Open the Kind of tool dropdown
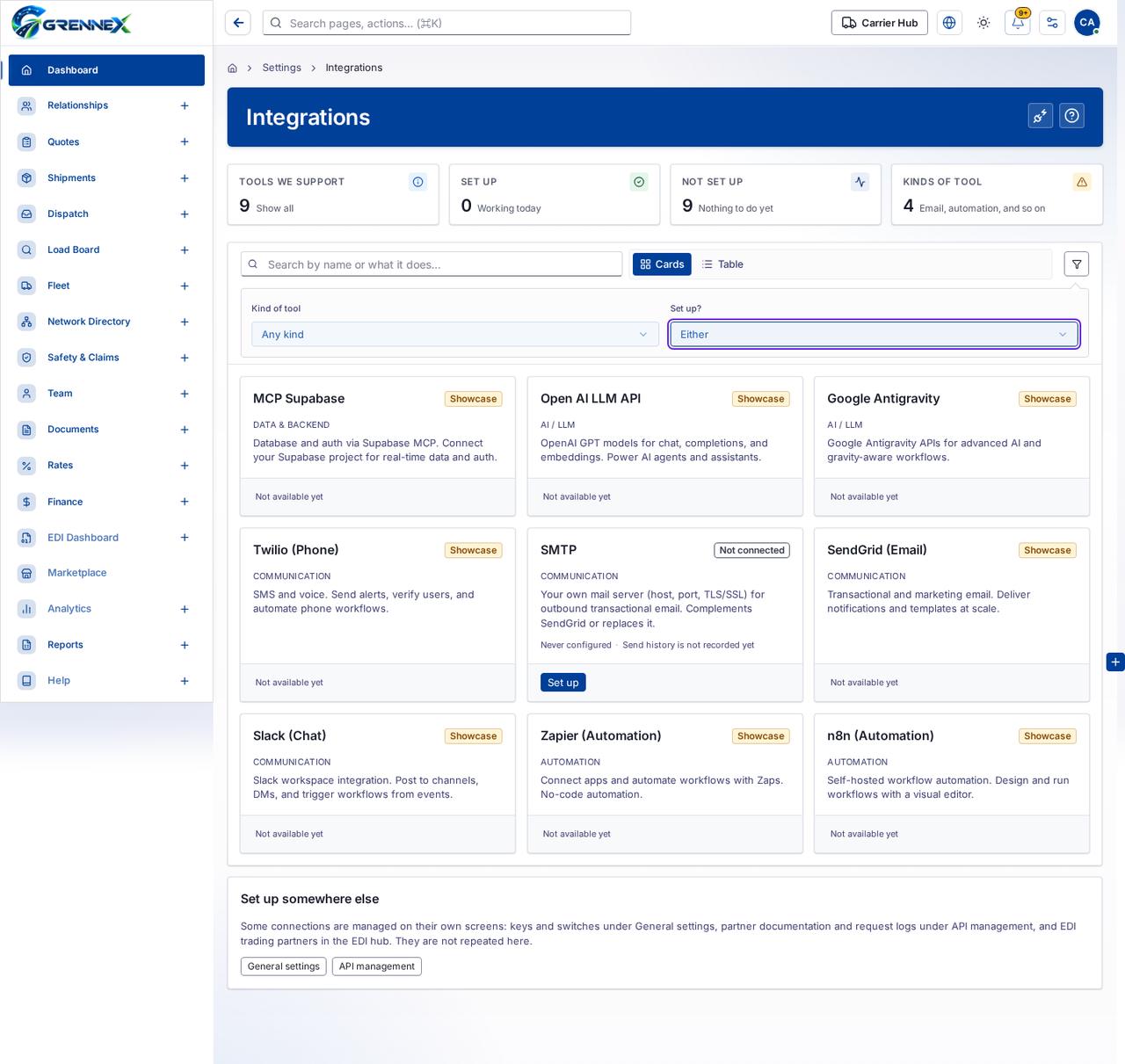 point(455,335)
